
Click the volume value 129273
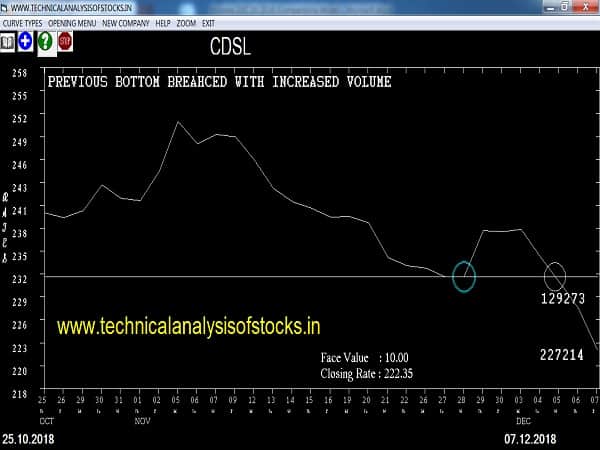pos(562,298)
